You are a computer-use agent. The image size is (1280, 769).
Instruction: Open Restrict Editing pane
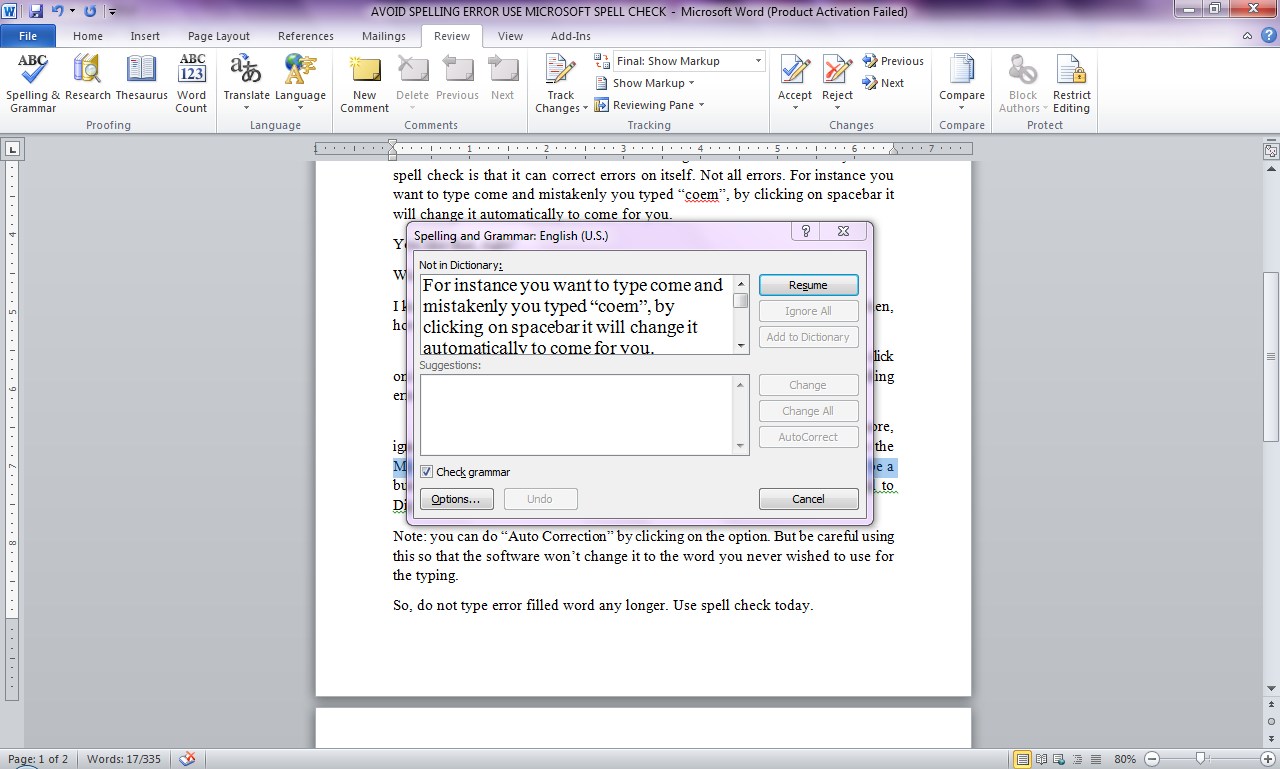(x=1071, y=84)
